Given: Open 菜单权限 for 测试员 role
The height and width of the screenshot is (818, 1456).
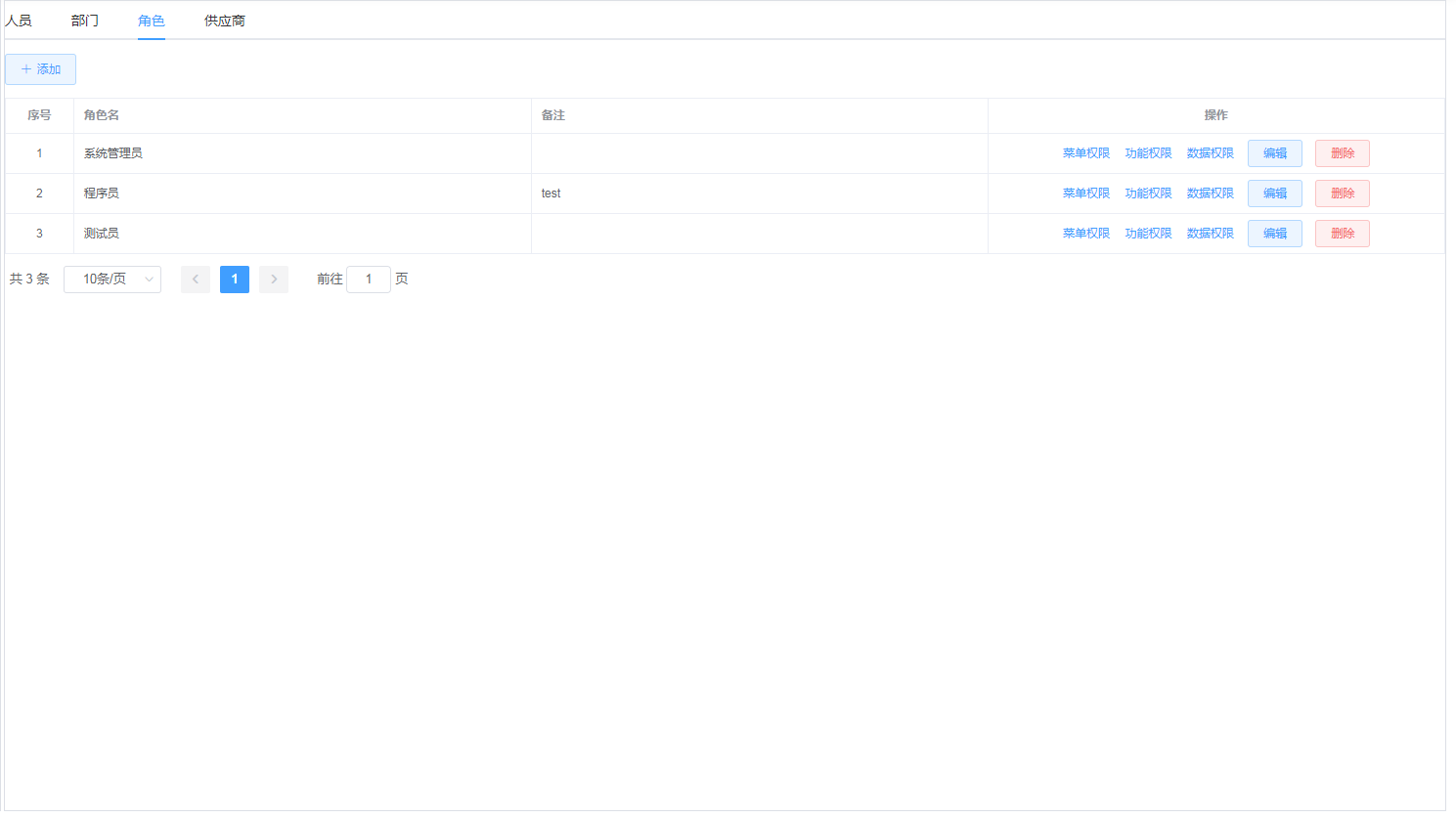Looking at the screenshot, I should click(x=1086, y=234).
